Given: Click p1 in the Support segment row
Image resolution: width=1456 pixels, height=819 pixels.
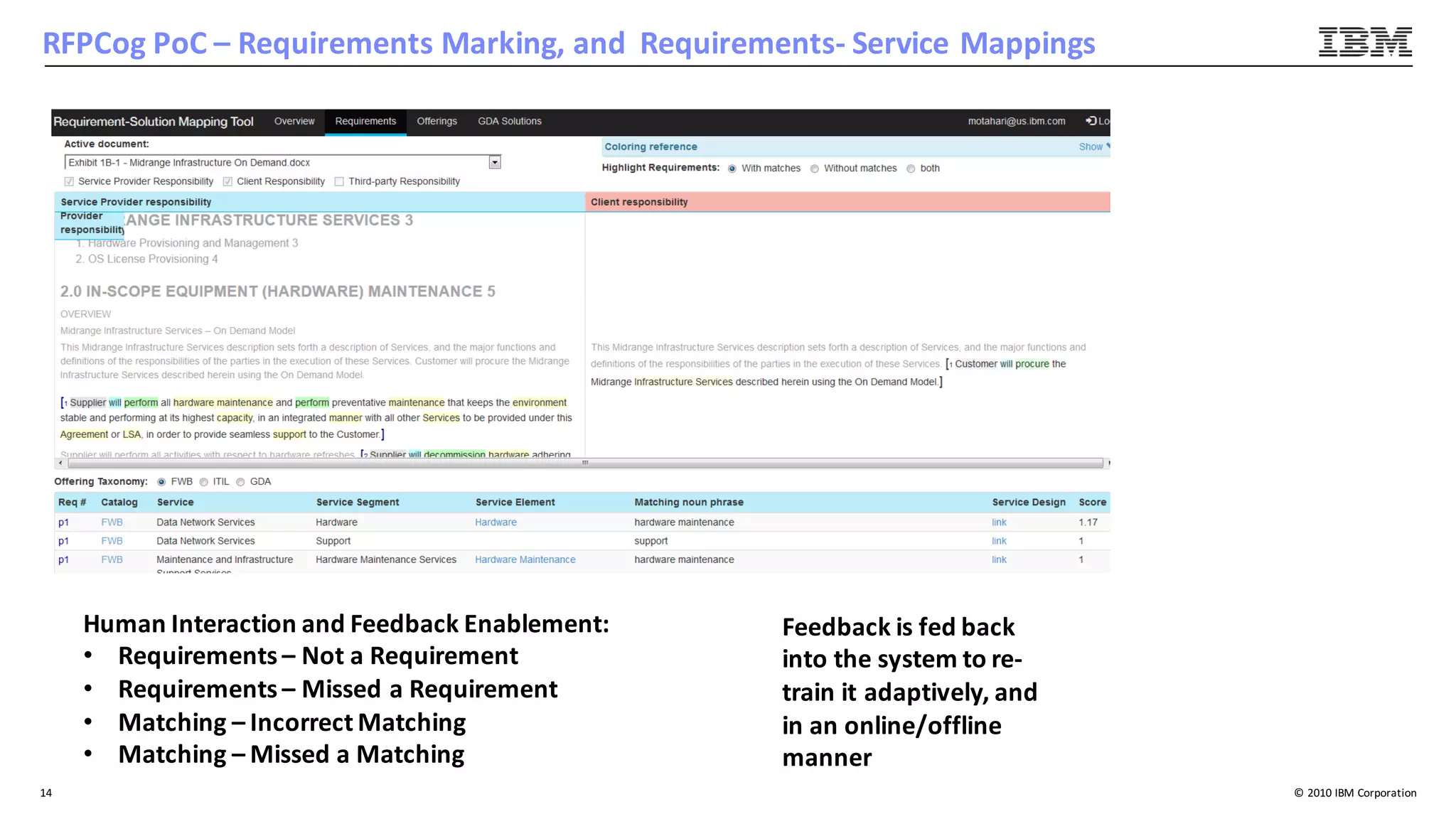Looking at the screenshot, I should coord(63,541).
